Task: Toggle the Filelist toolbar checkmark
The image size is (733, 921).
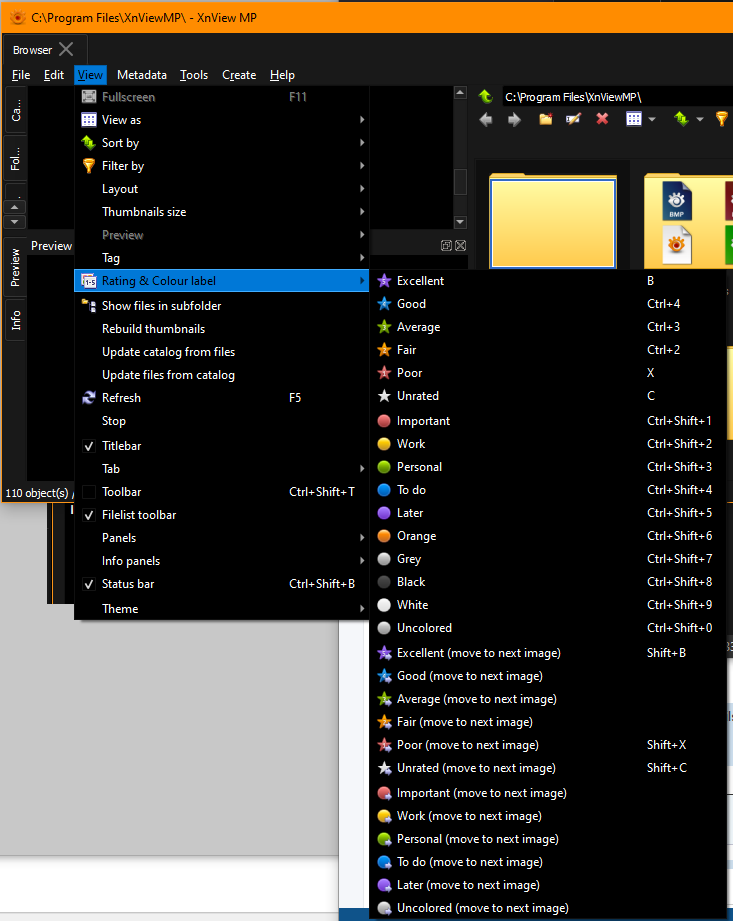Action: pos(89,515)
